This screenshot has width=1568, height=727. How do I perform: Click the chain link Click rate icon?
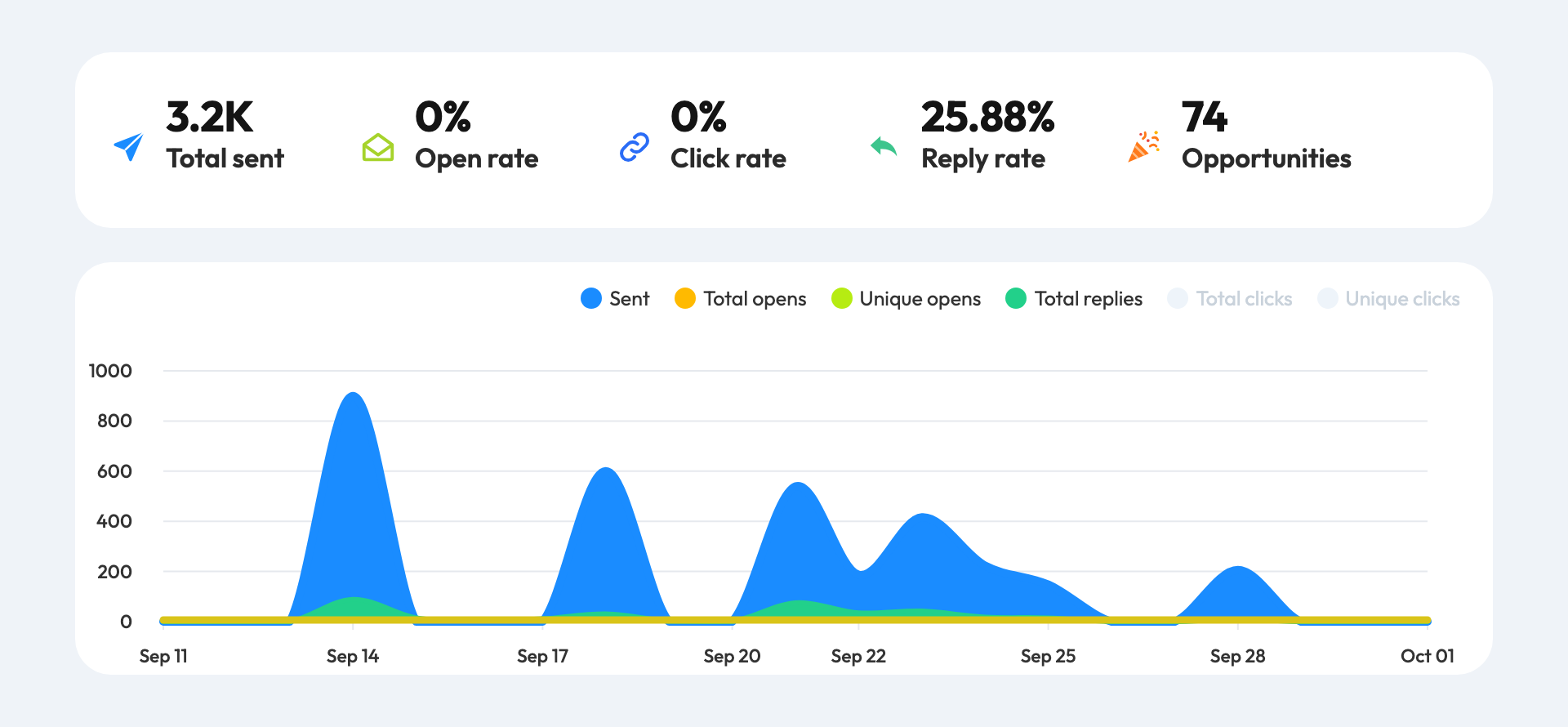pyautogui.click(x=635, y=147)
